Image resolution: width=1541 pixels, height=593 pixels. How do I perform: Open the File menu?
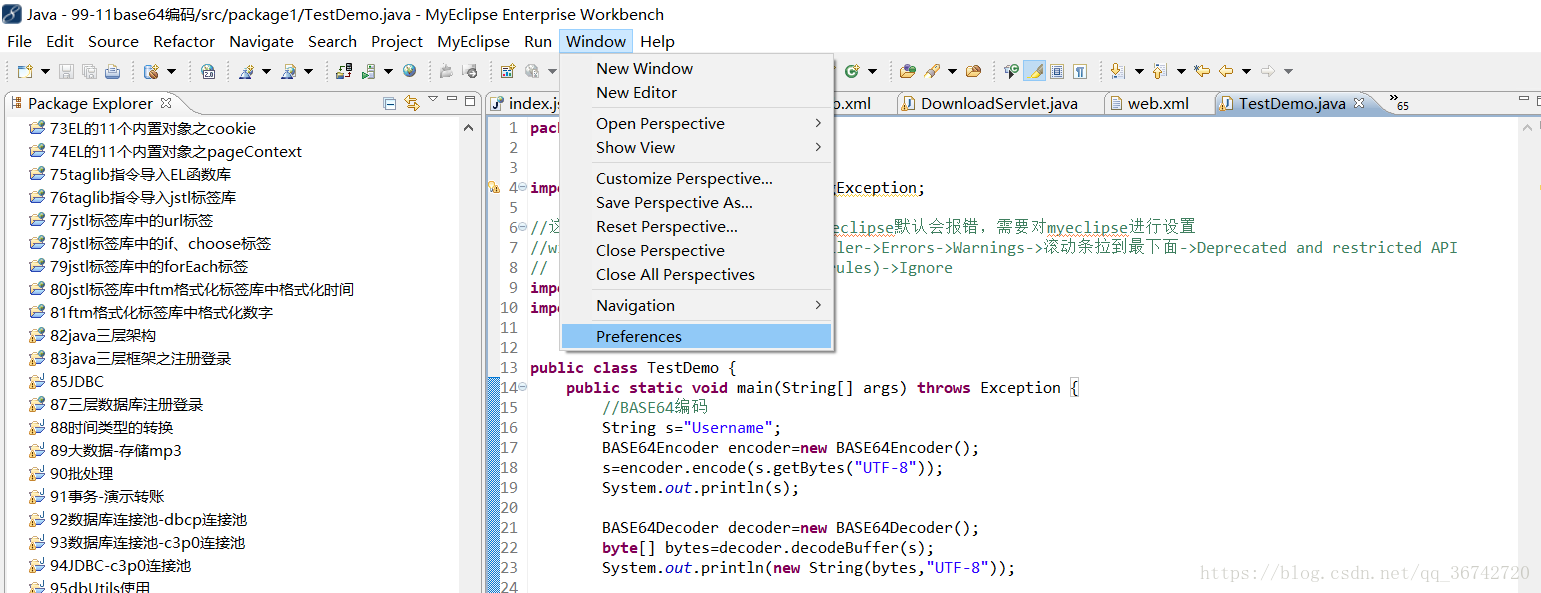click(x=19, y=41)
